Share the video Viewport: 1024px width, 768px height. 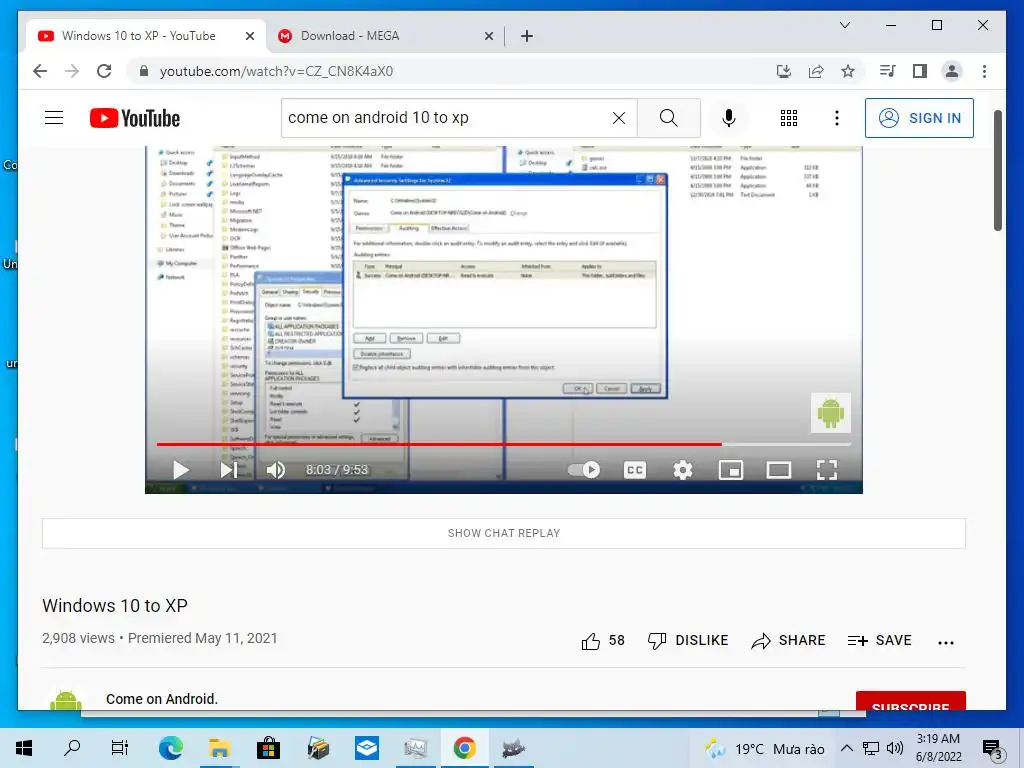(x=788, y=641)
